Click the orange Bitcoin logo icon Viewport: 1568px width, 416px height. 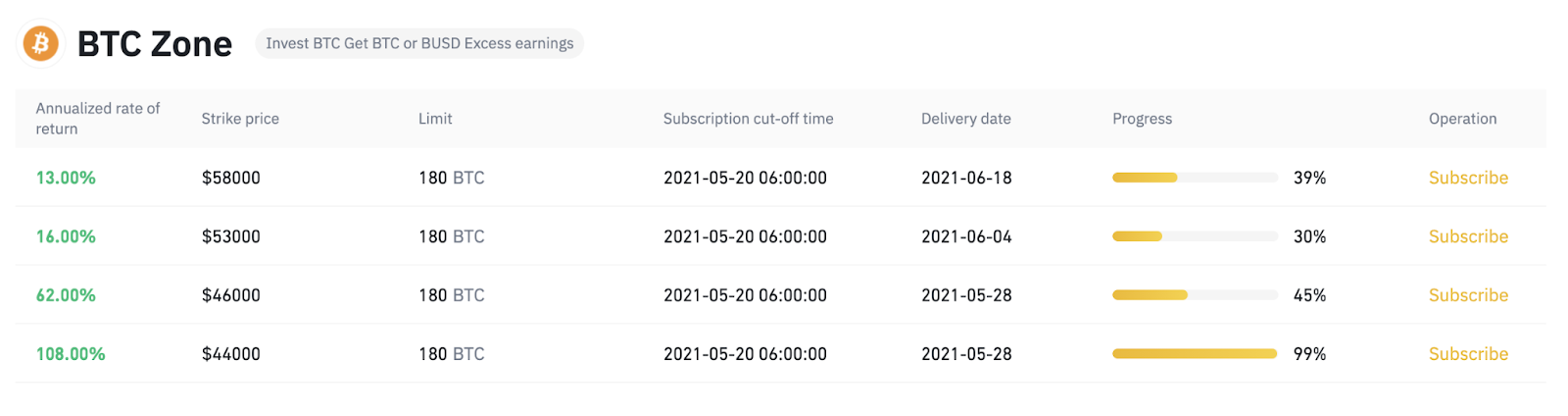(40, 43)
